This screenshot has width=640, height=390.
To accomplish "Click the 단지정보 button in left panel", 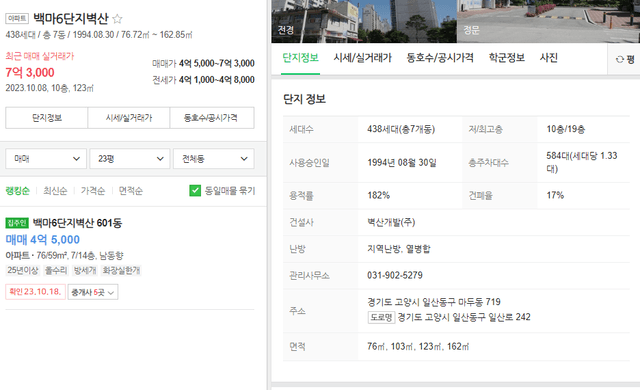I will click(47, 118).
